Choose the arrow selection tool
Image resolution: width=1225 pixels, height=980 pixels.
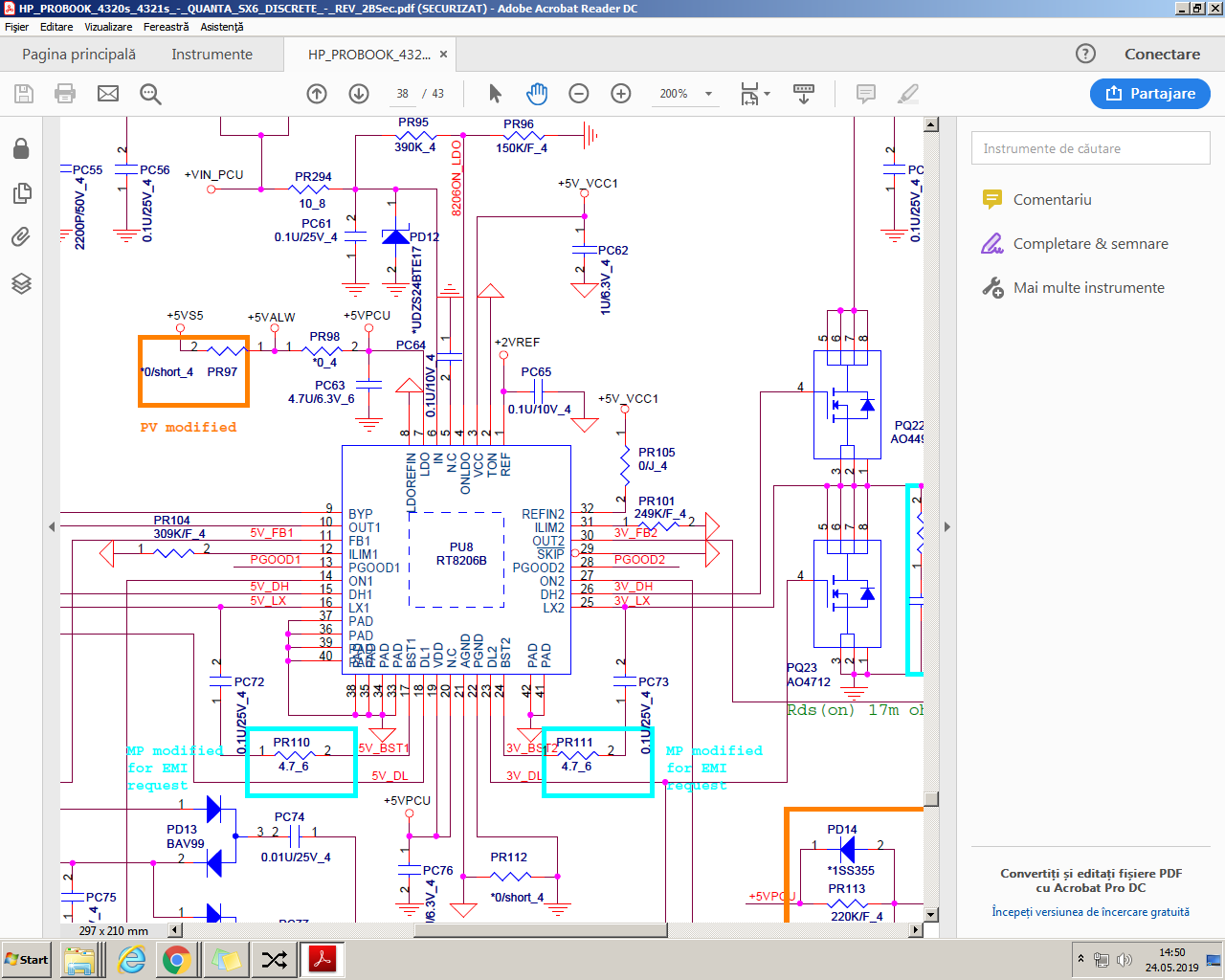495,94
